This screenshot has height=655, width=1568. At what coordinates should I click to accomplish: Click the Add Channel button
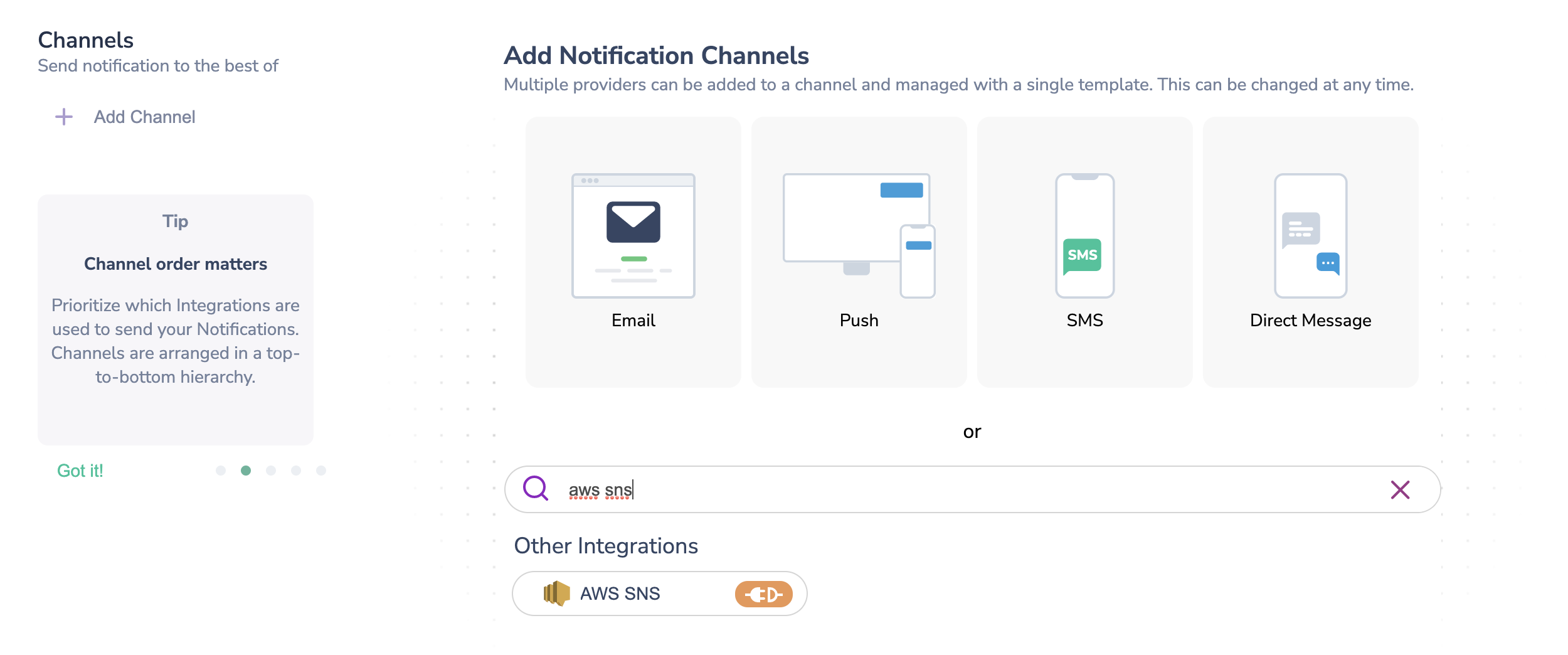pos(144,116)
